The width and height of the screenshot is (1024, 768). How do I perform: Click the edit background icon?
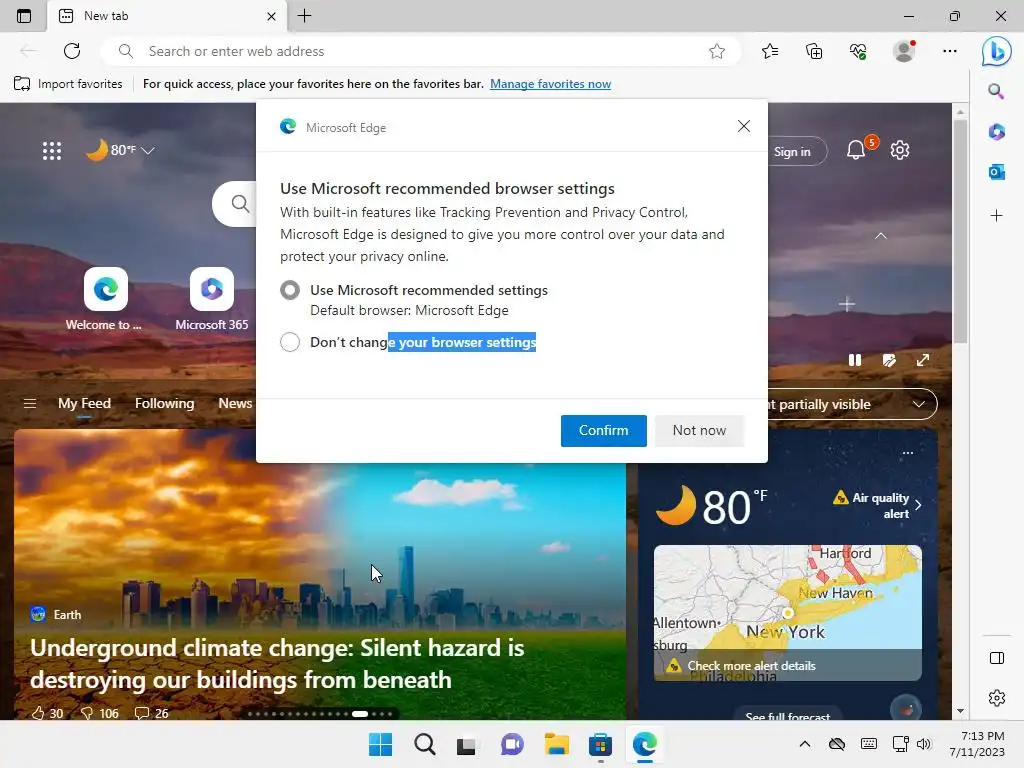[889, 360]
